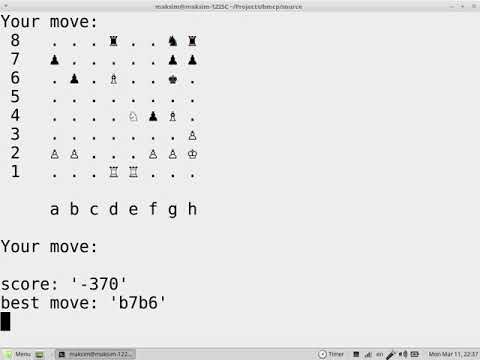
Task: Click rank label 8
Action: click(x=15, y=40)
